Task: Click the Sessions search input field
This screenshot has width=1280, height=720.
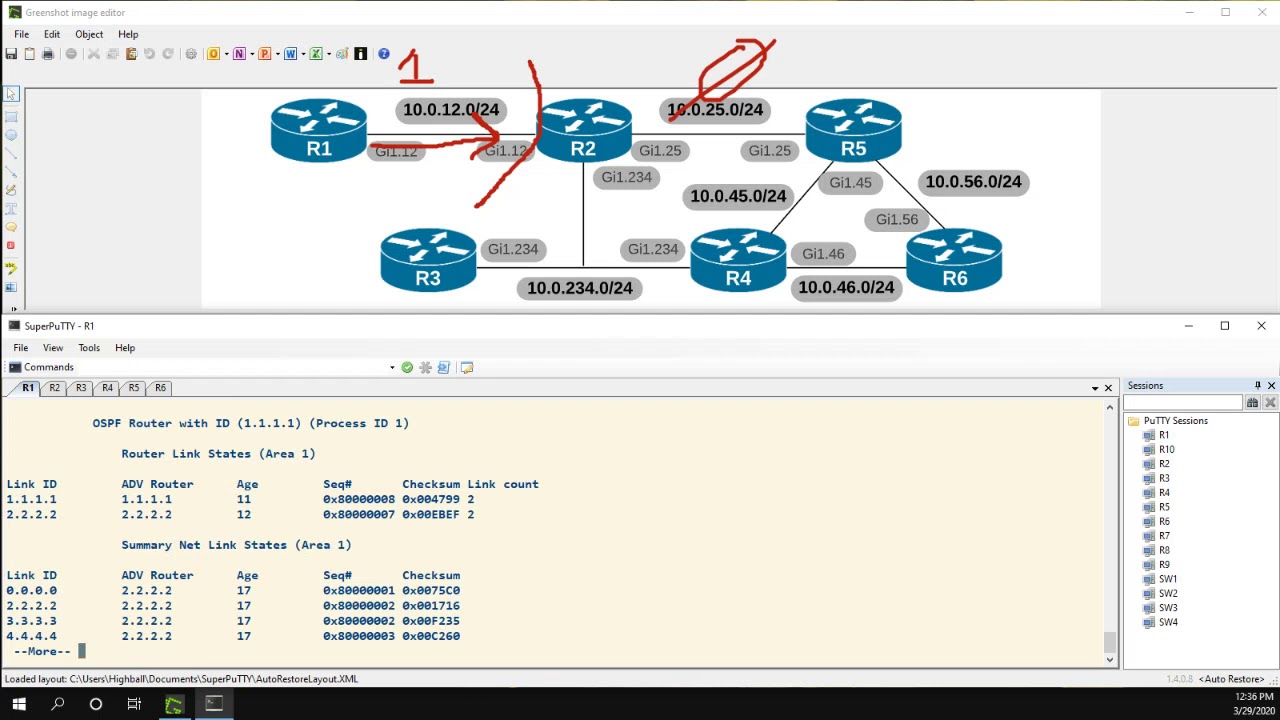Action: coord(1184,403)
